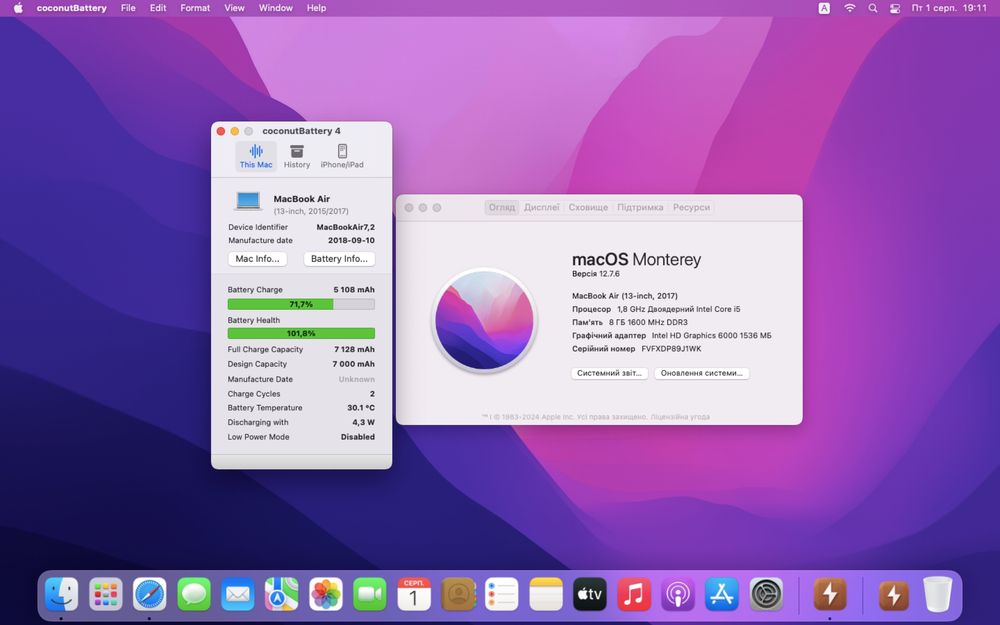Select the Дисплеї tab
Screen dimensions: 1000x625
coord(541,207)
